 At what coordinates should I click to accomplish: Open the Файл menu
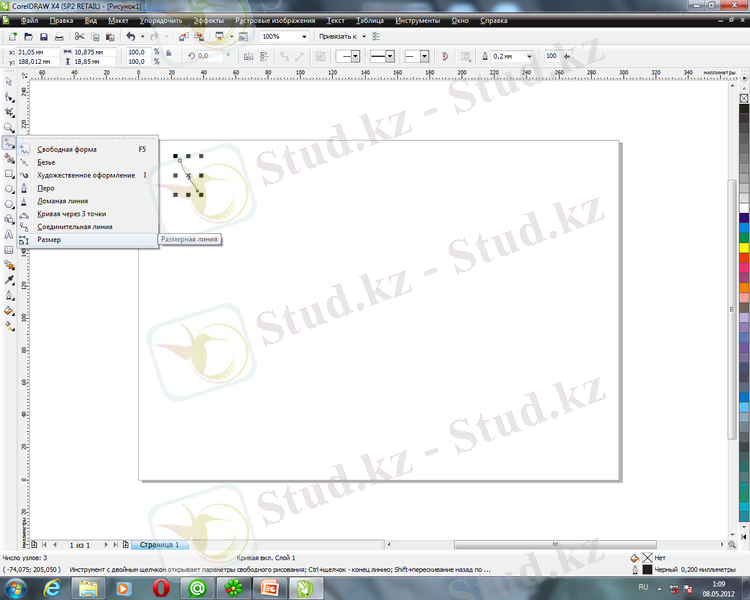pyautogui.click(x=29, y=21)
